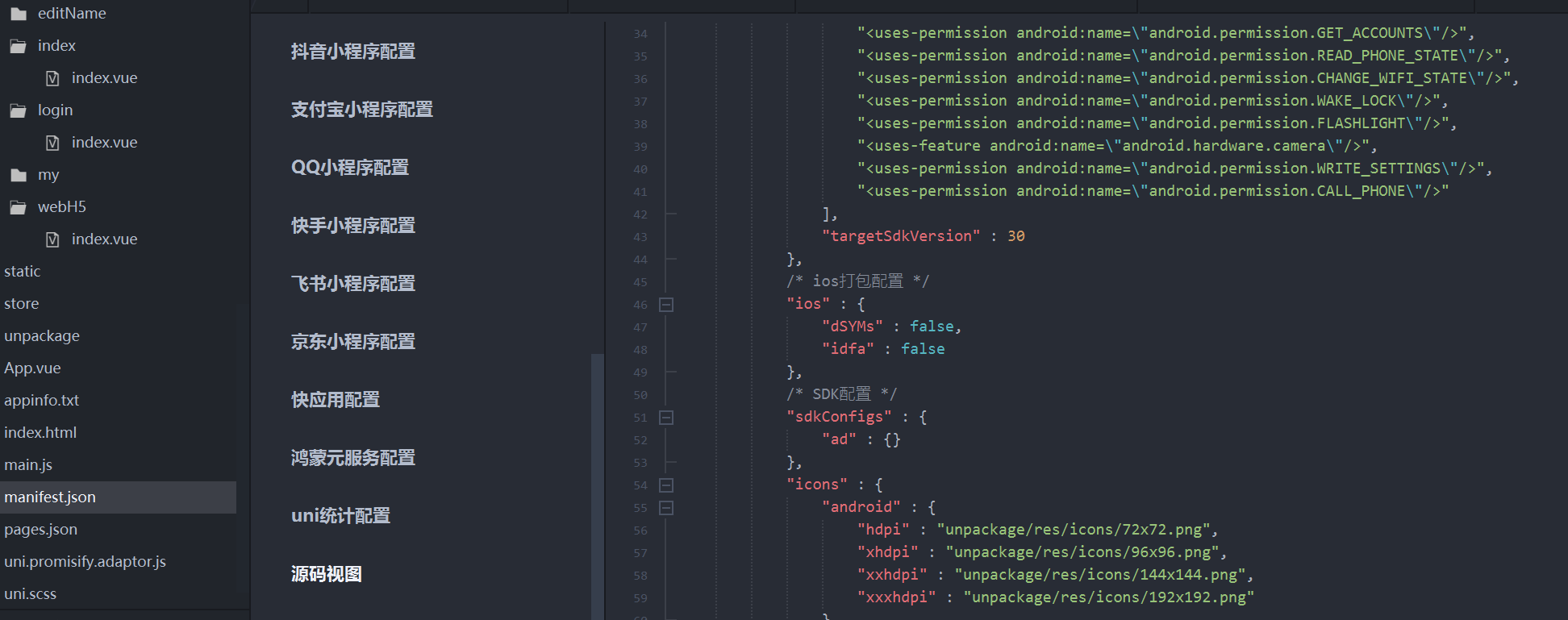Image resolution: width=1568 pixels, height=620 pixels.
Task: Select the static folder
Action: (x=22, y=272)
